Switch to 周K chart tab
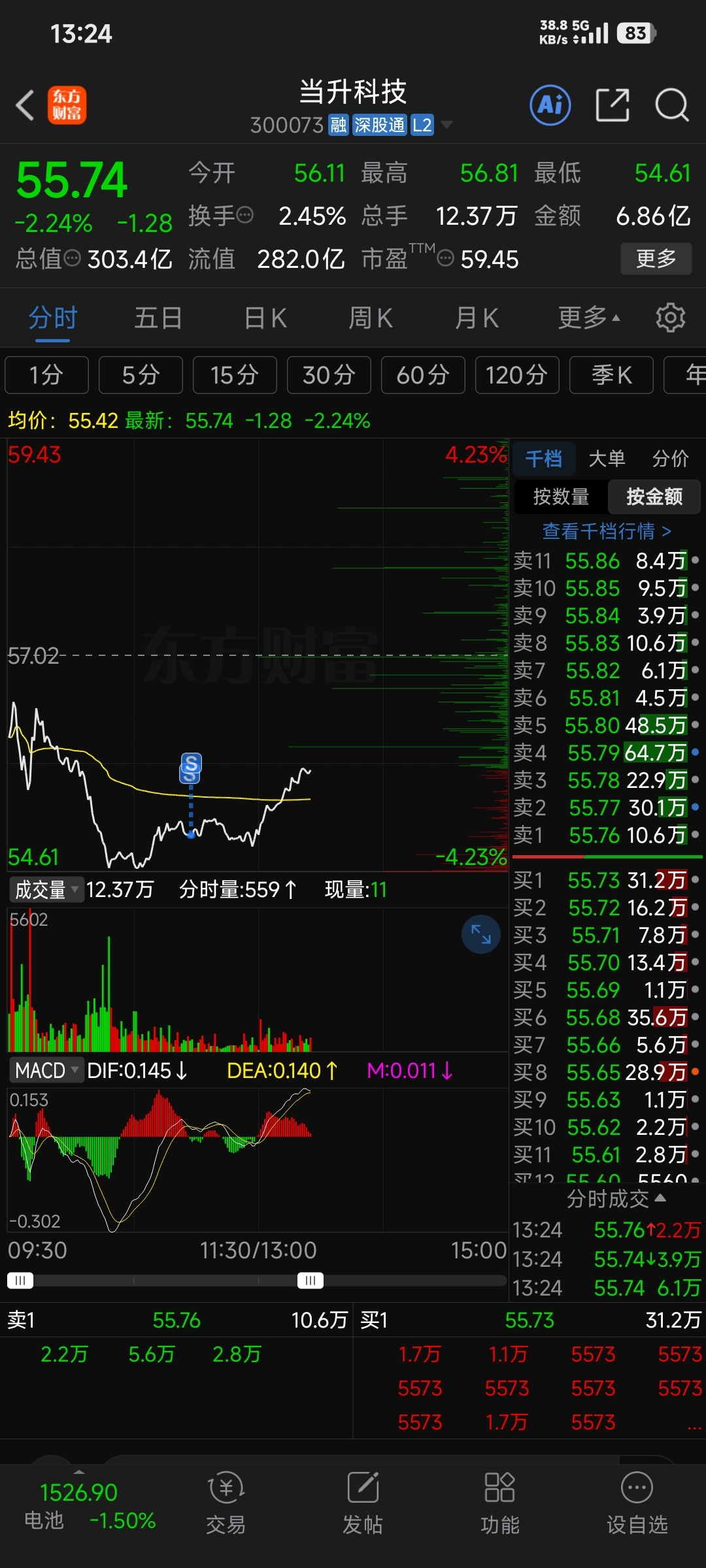The height and width of the screenshot is (1568, 706). point(371,318)
